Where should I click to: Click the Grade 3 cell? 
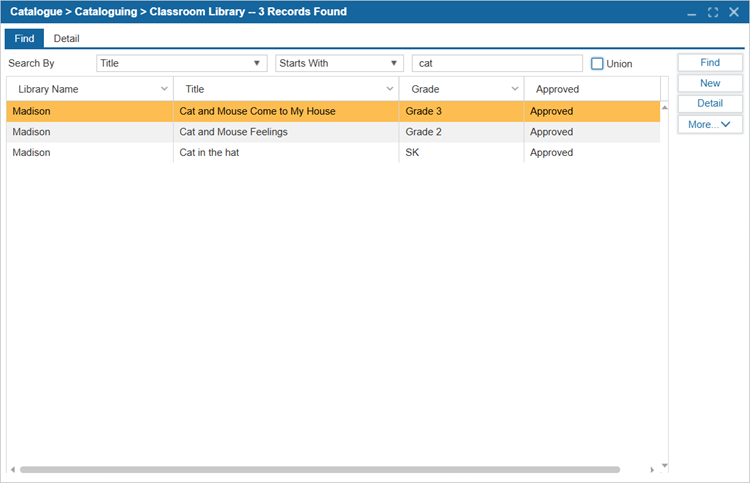461,111
